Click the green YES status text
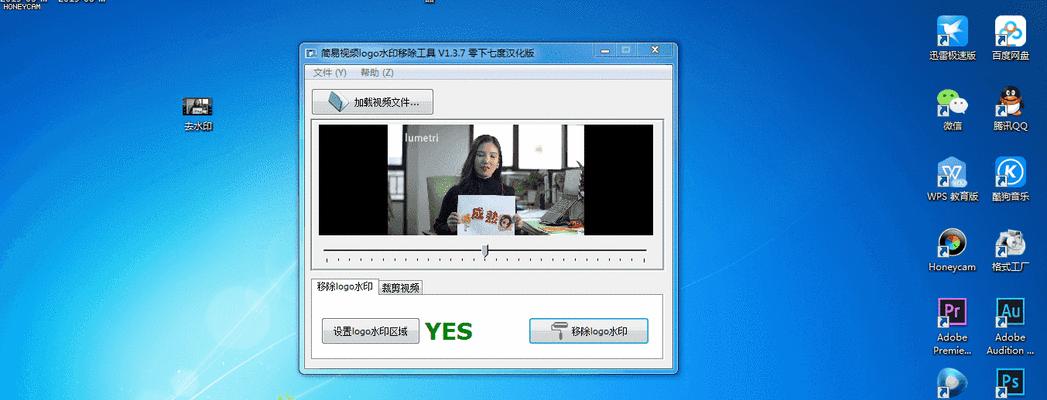 tap(449, 331)
